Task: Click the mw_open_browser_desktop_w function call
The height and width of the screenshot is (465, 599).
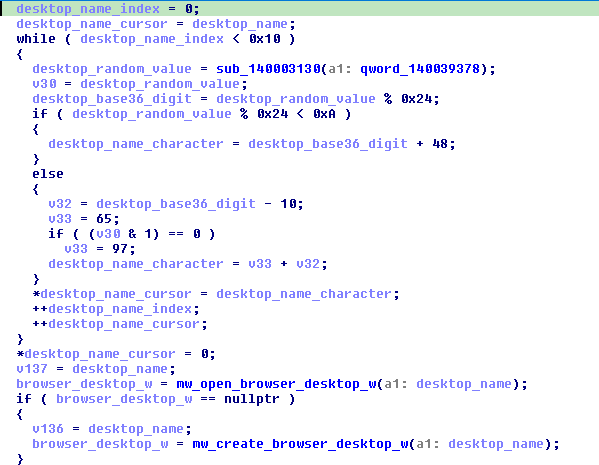Action: pyautogui.click(x=276, y=384)
